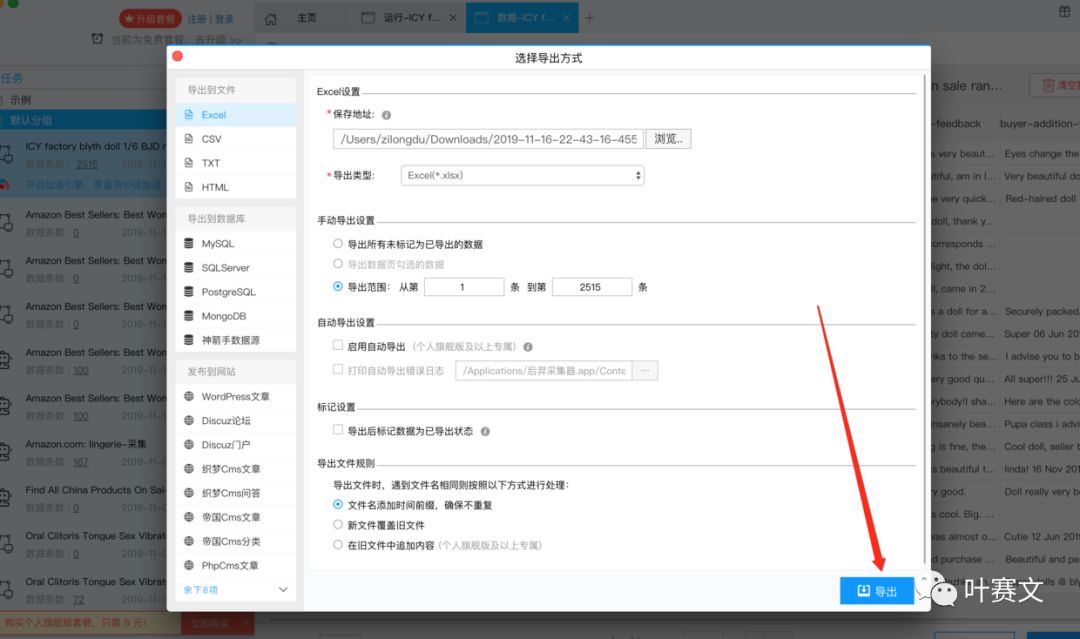Choose the WordPress文章 publish option

click(x=235, y=397)
